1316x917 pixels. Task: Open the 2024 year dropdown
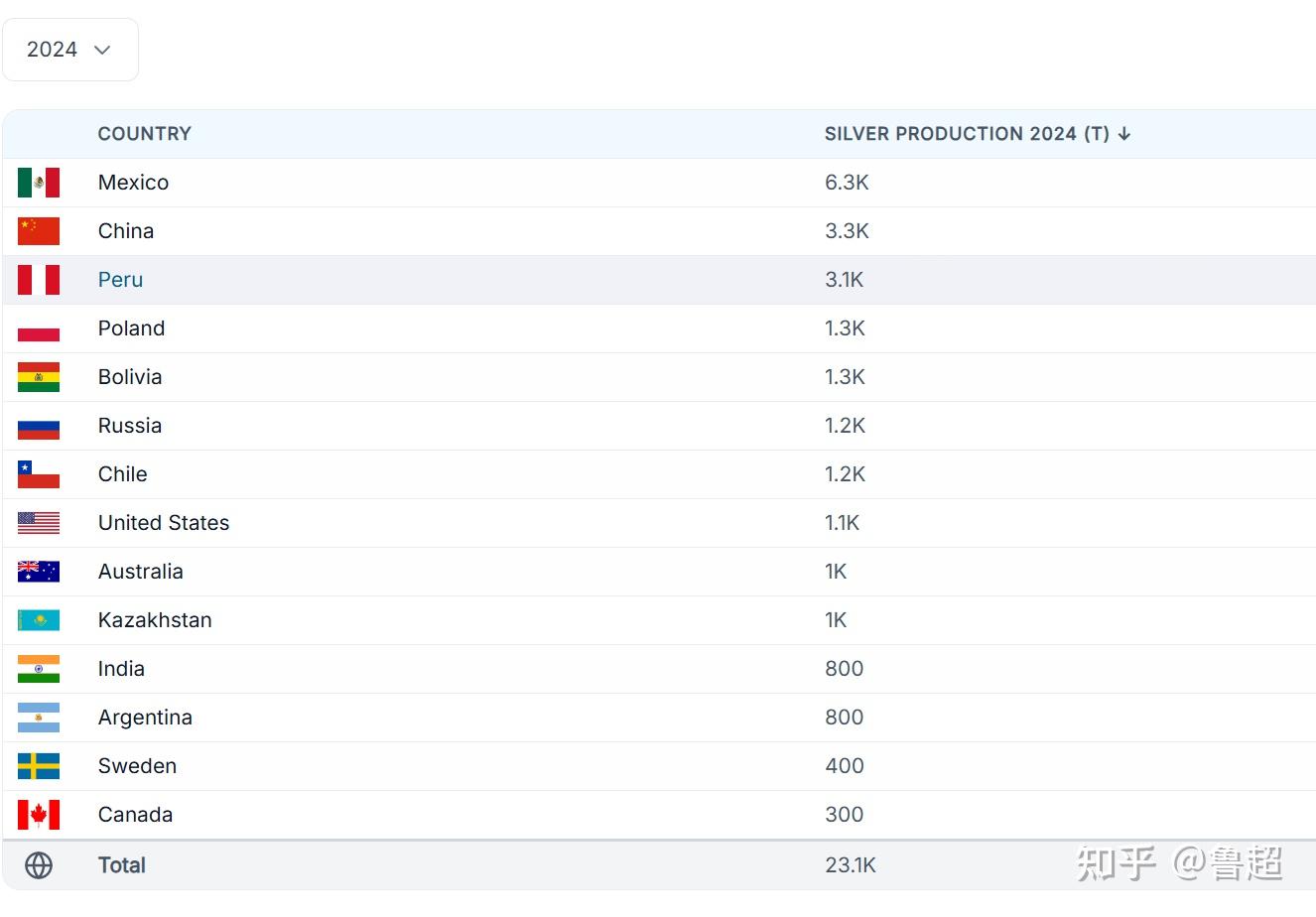(x=69, y=50)
